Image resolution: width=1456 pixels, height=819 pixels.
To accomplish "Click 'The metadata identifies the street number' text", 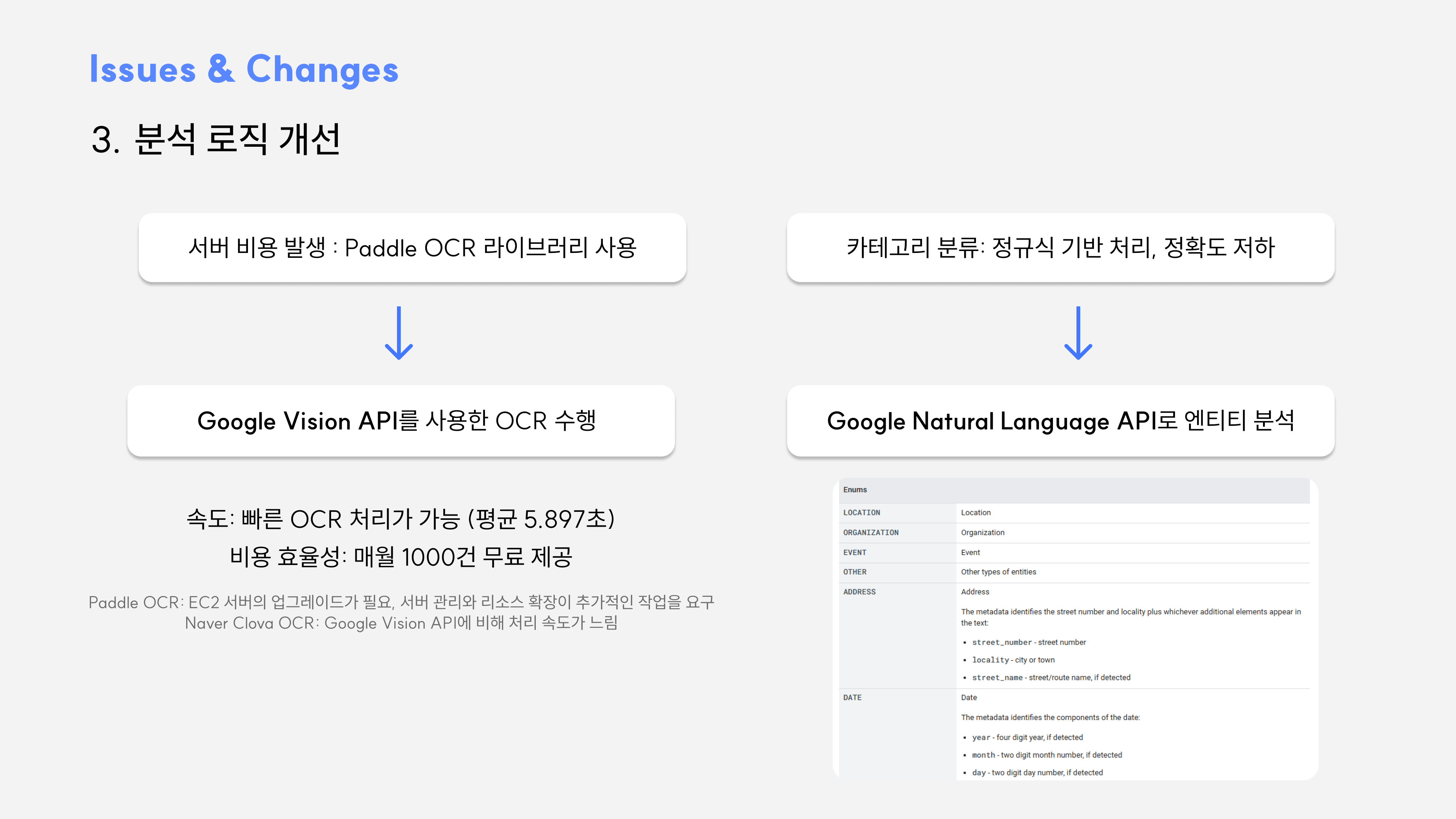I will pyautogui.click(x=1130, y=617).
